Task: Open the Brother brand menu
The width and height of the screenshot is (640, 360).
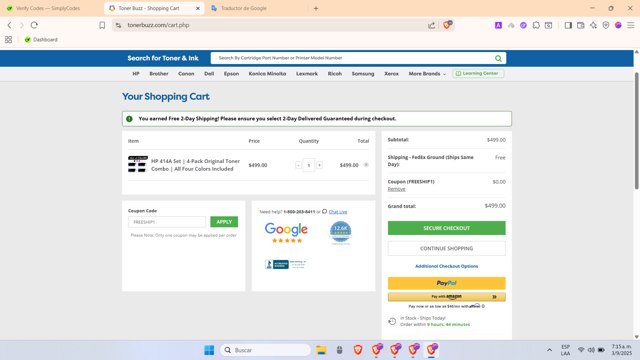Action: coord(159,74)
